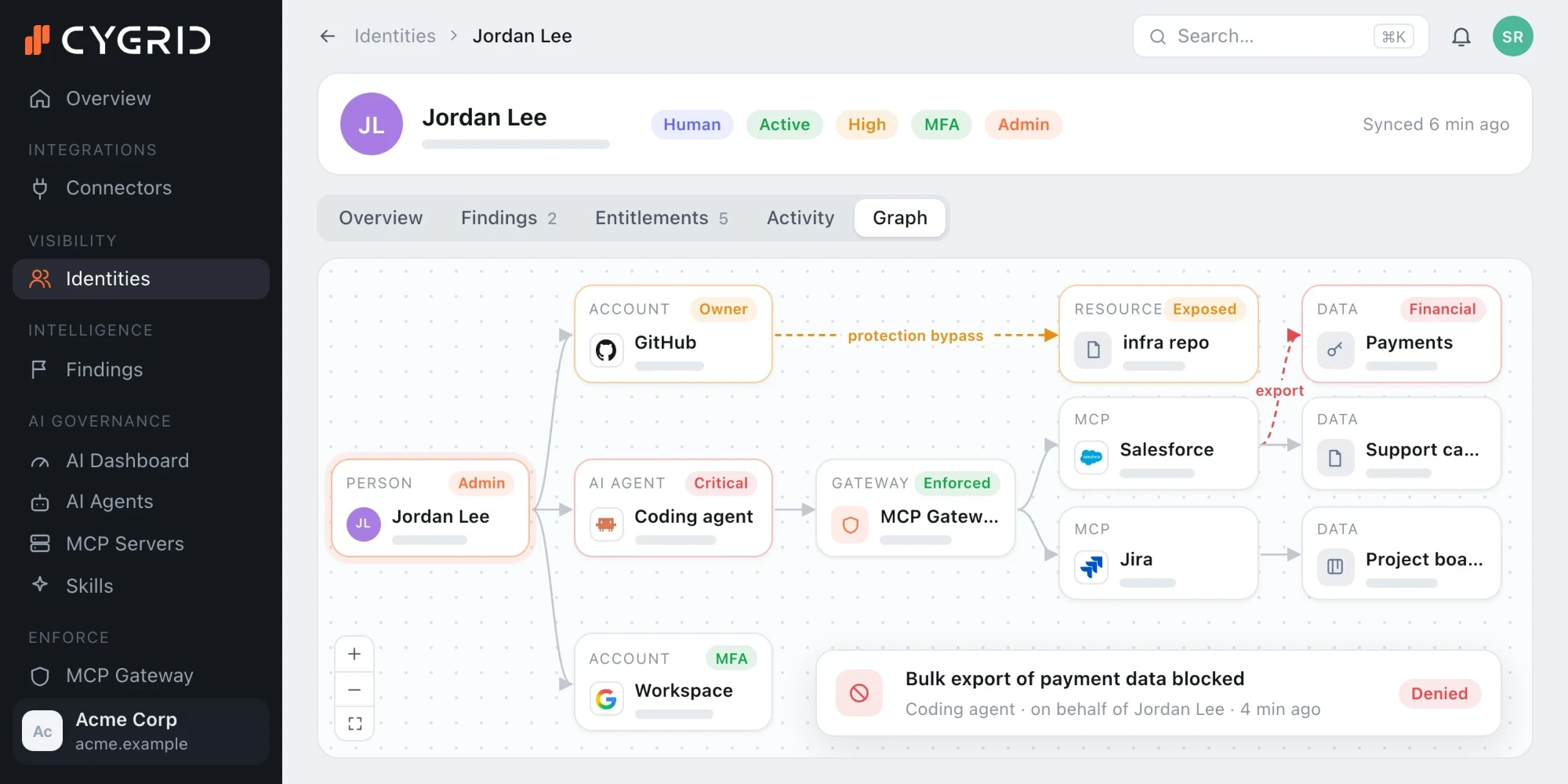This screenshot has height=784, width=1568.
Task: Go to Connectors in the sidebar
Action: (x=141, y=188)
